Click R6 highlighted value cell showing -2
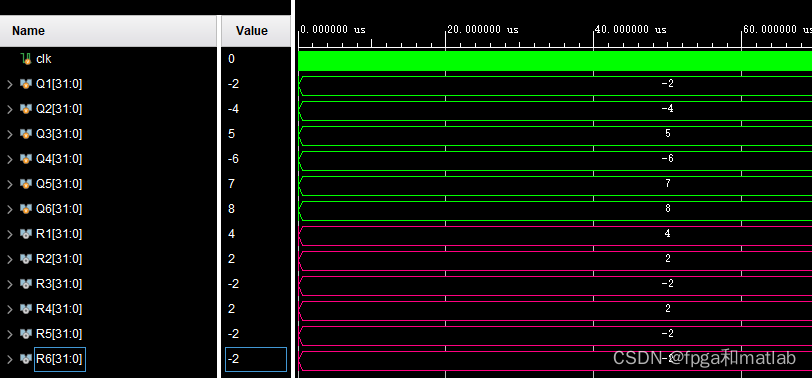This screenshot has height=378, width=812. coord(256,359)
